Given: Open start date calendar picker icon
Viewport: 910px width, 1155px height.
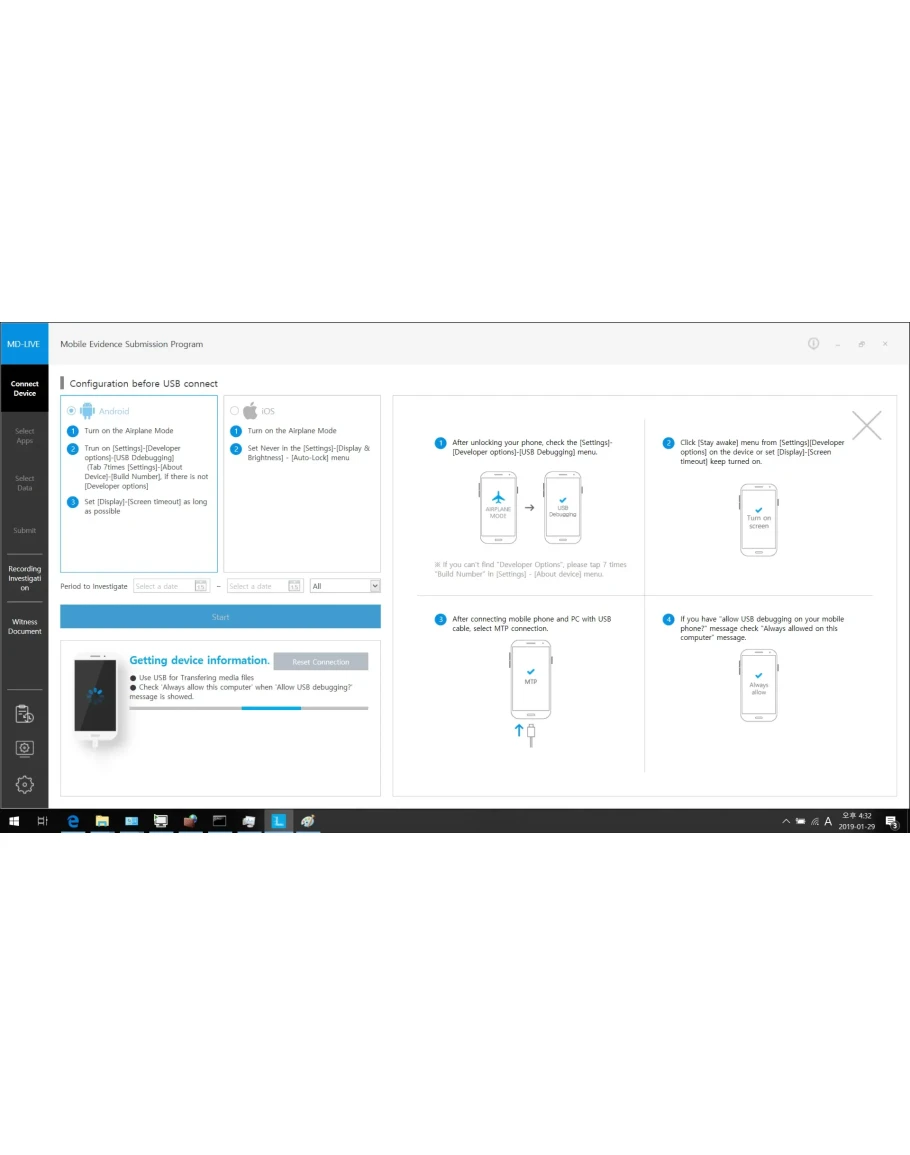Looking at the screenshot, I should point(201,586).
